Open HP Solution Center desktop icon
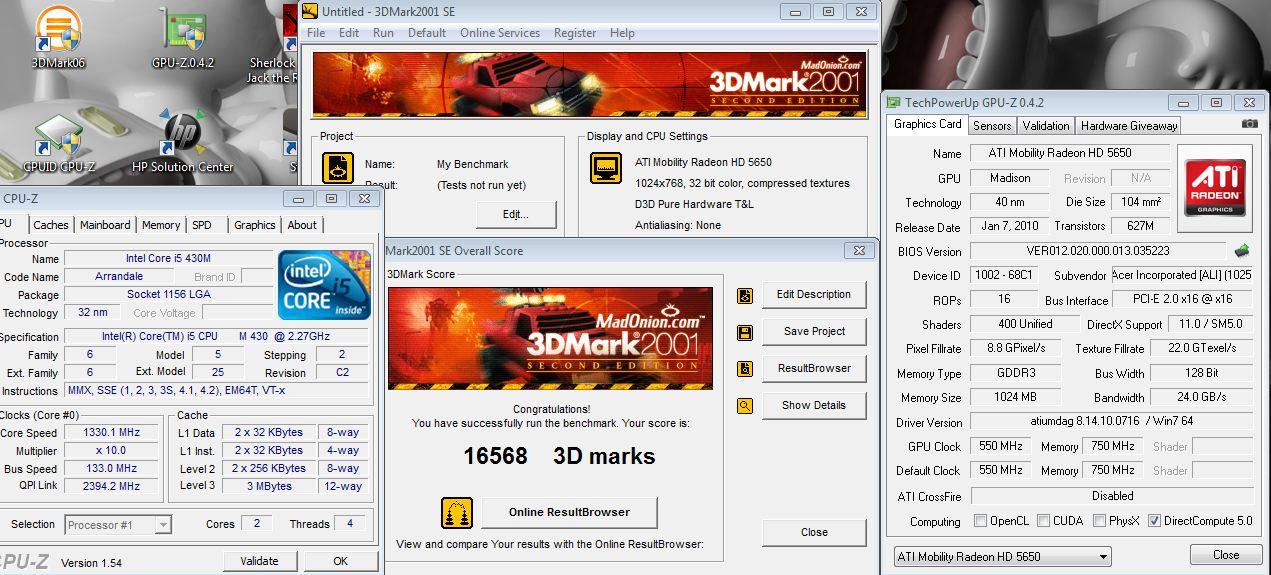Screen dimensions: 1271x575 click(x=183, y=137)
